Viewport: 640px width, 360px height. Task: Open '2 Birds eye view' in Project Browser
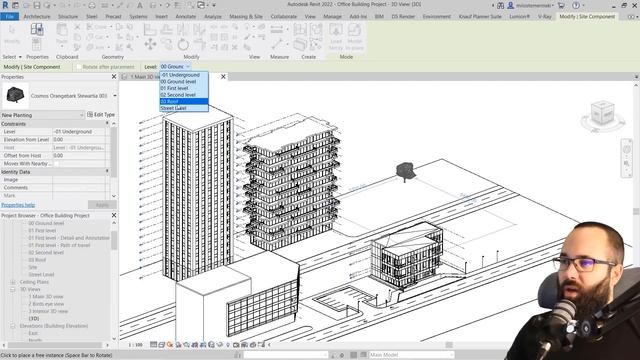(46, 304)
